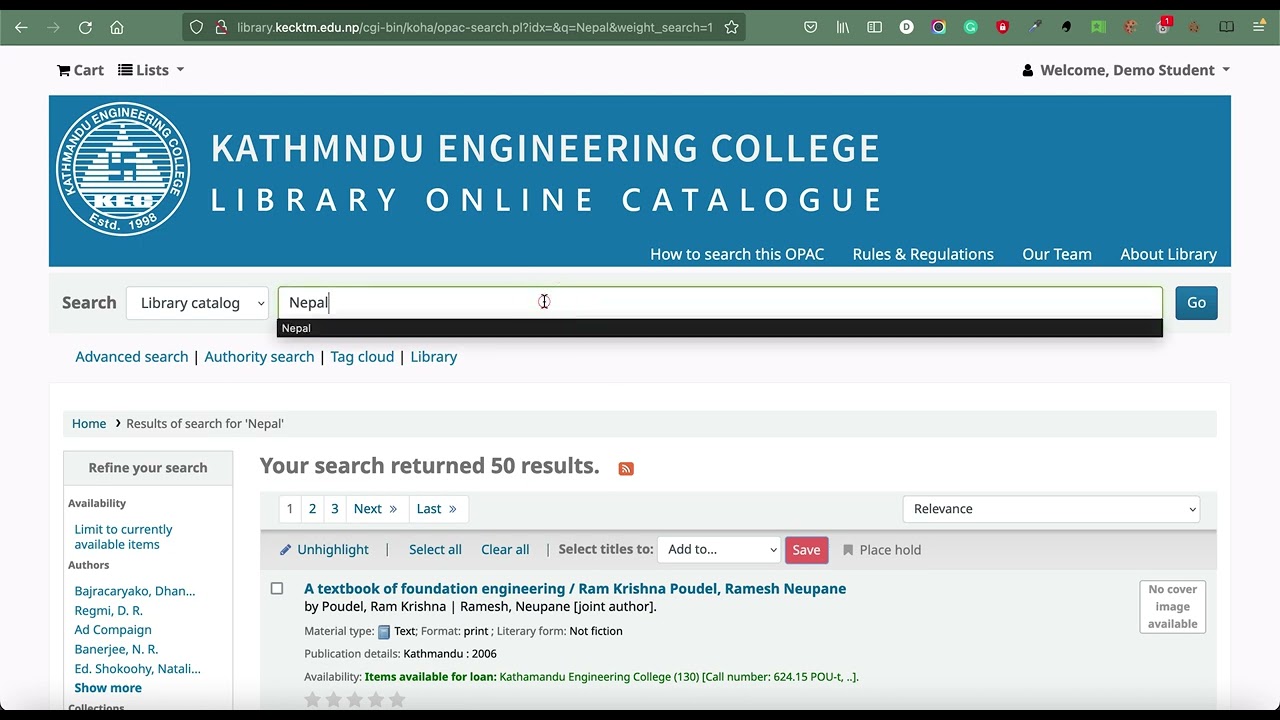
Task: Filter by author Bajracaryako, Dhan...
Action: (135, 591)
